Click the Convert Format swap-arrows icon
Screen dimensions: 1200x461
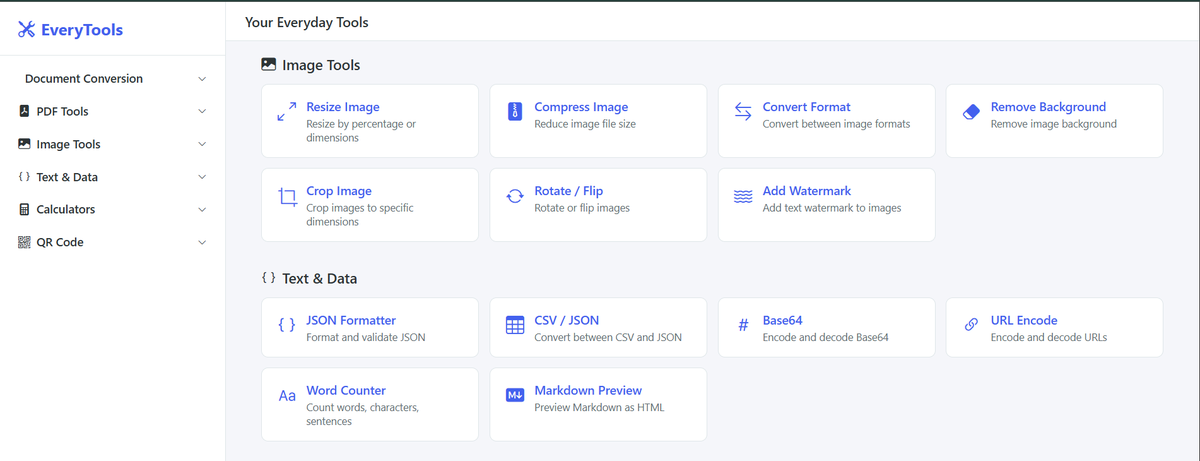pos(743,111)
